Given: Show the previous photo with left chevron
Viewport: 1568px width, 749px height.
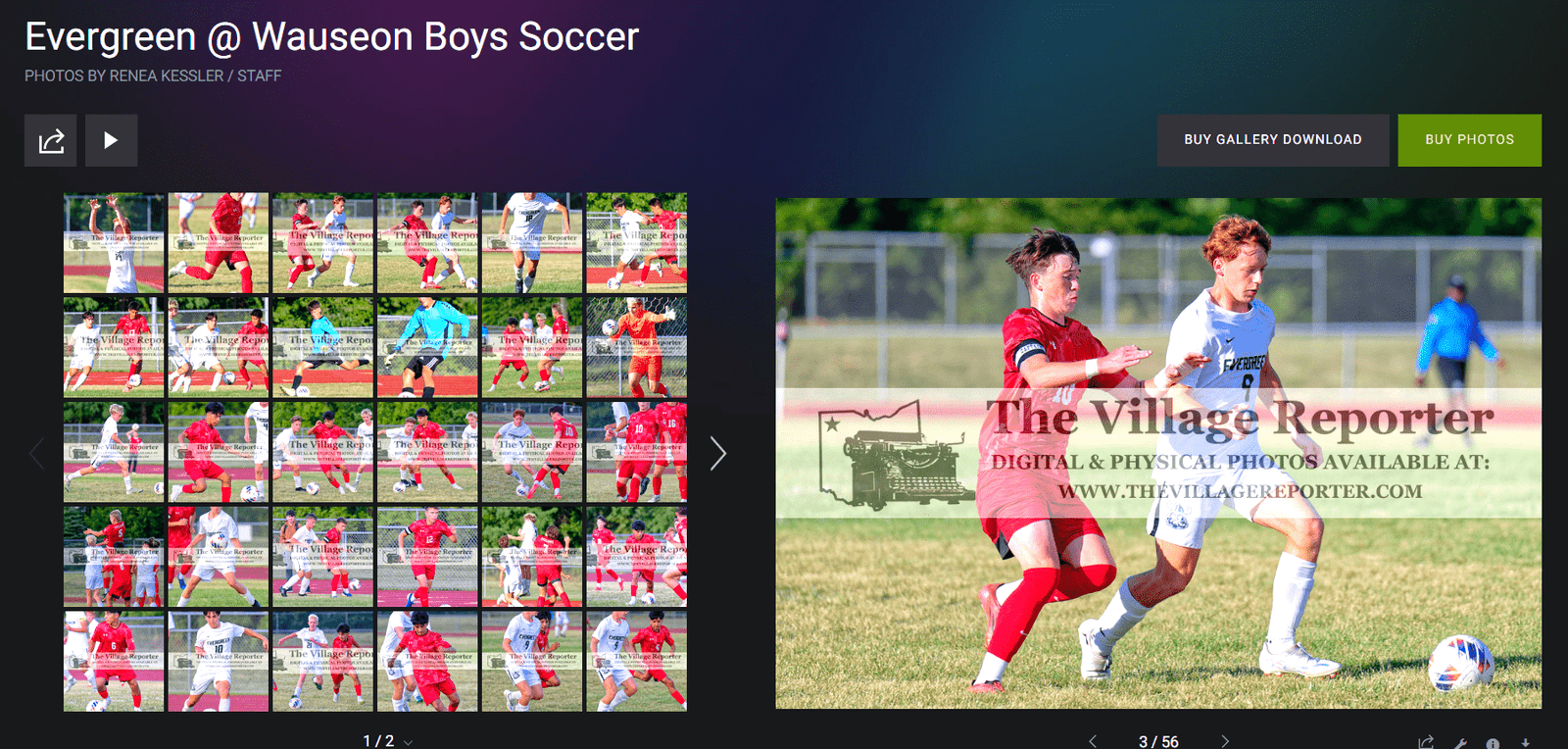Looking at the screenshot, I should coord(1093,741).
